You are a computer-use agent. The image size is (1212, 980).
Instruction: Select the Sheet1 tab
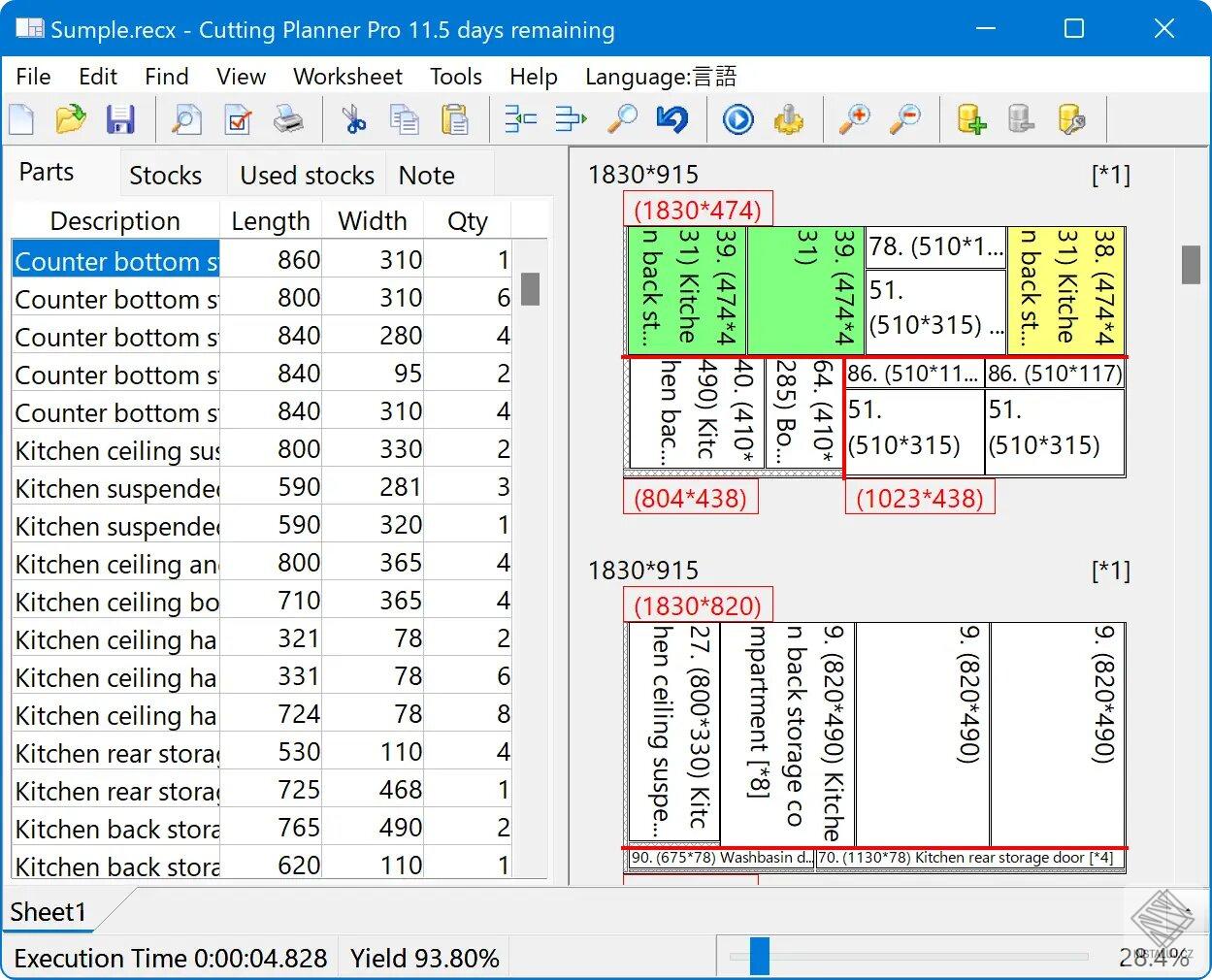click(49, 911)
